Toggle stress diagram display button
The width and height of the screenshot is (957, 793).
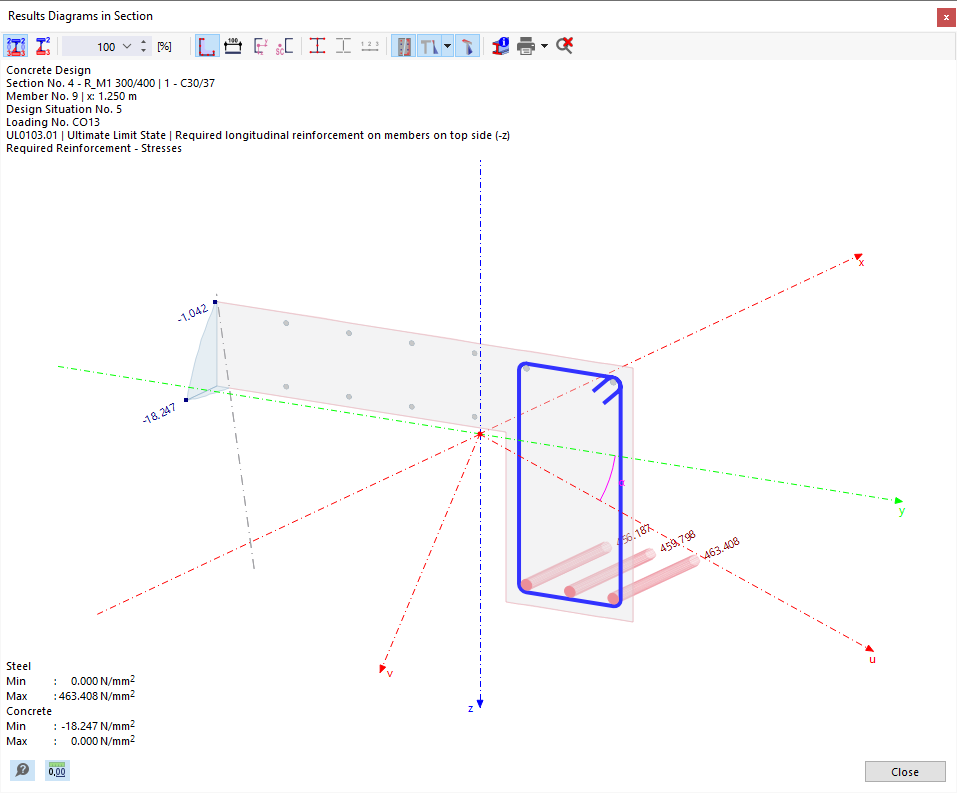click(x=430, y=46)
